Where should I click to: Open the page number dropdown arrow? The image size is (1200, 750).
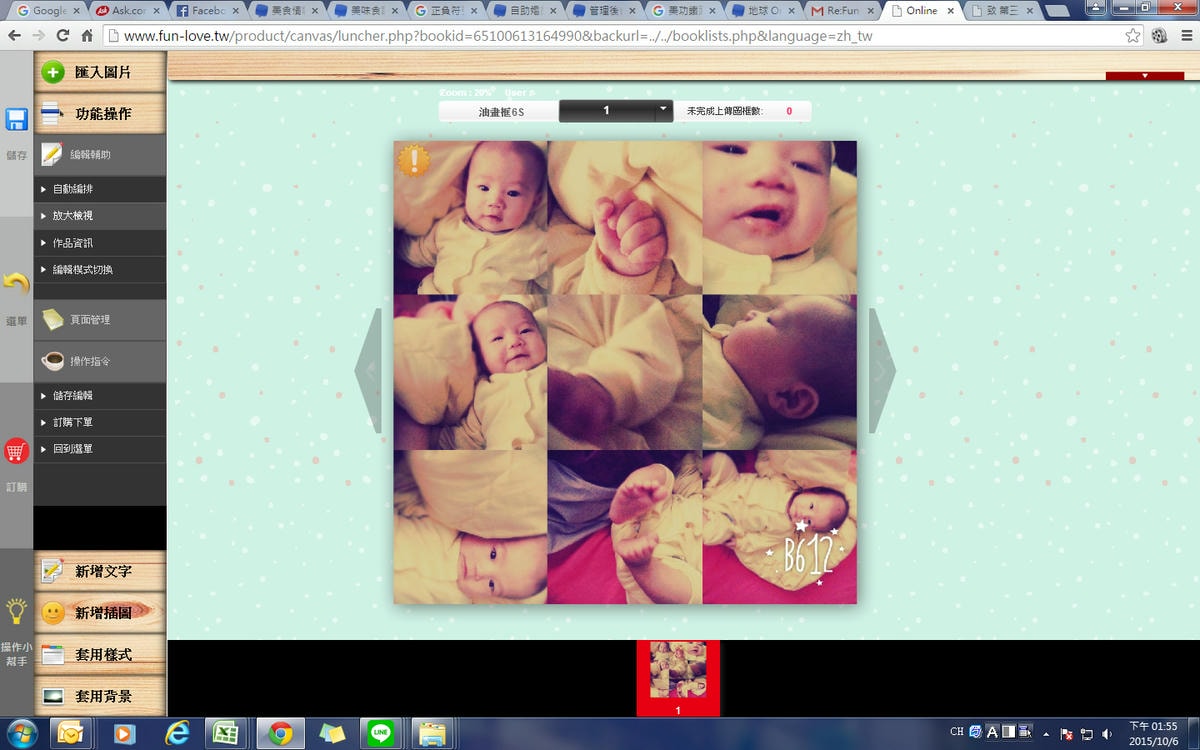pyautogui.click(x=663, y=110)
